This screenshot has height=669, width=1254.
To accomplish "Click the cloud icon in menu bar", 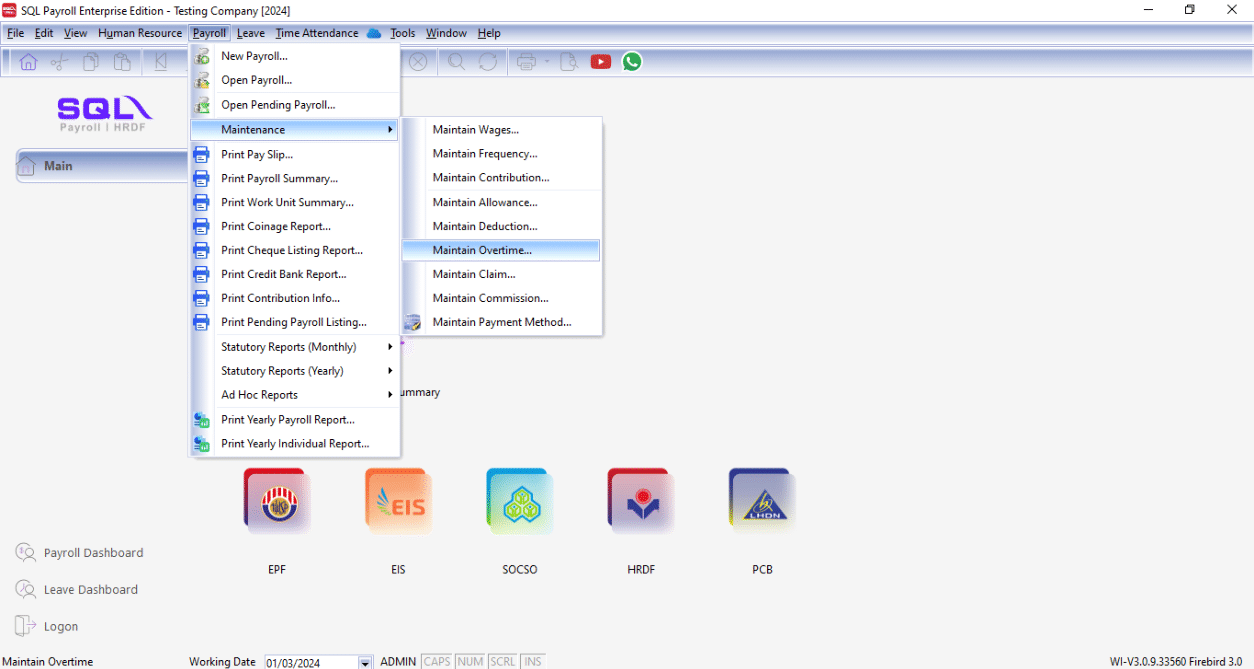I will coord(374,33).
